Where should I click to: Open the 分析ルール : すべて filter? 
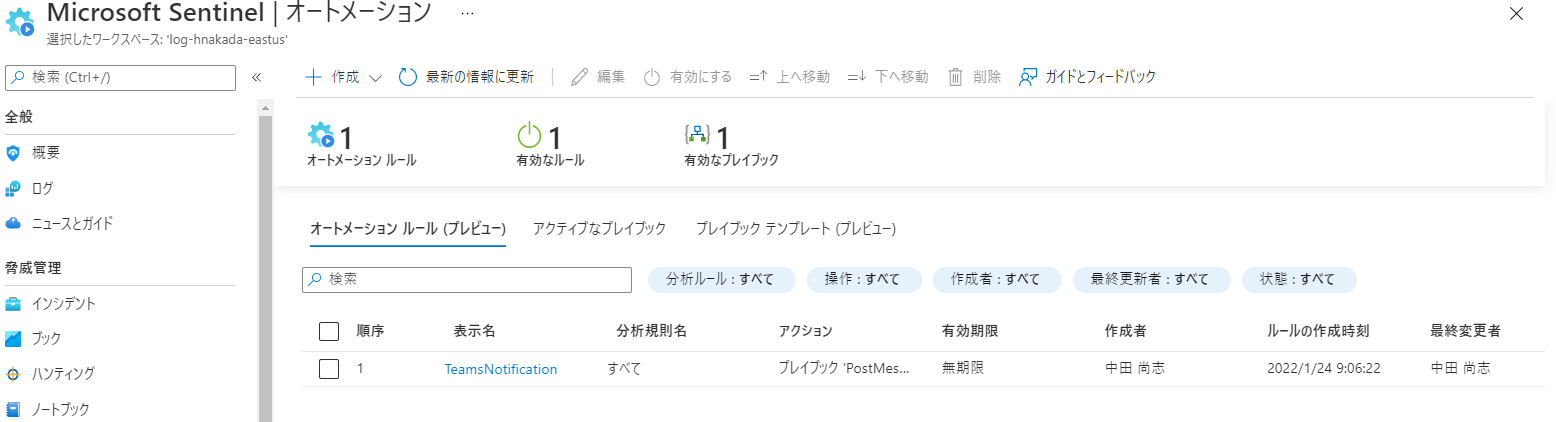point(721,280)
